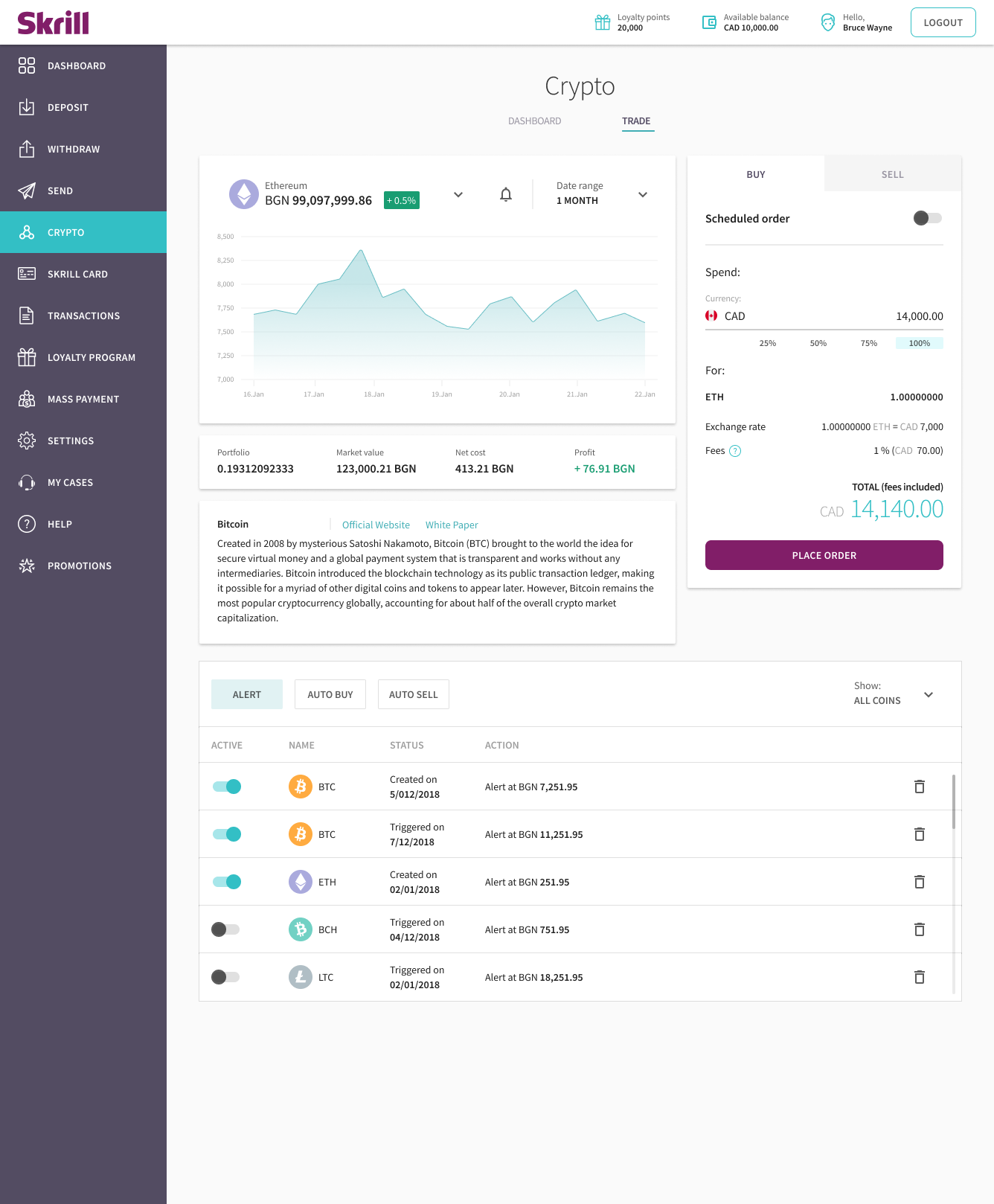Screen dimensions: 994x1204
Task: Click the ETH amount field 1.00000000
Action: click(x=917, y=397)
